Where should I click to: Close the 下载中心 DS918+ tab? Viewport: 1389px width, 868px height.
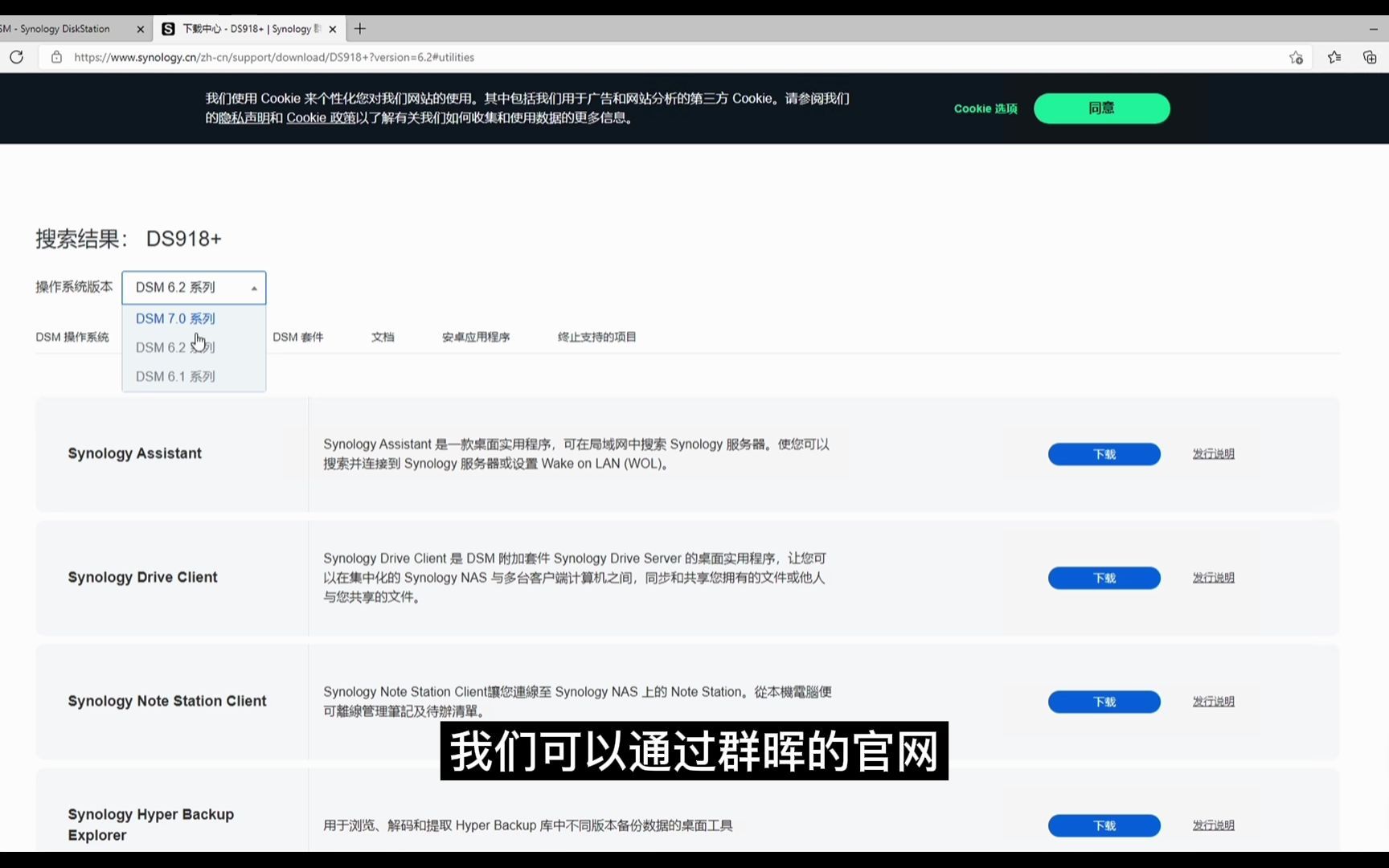pos(333,29)
